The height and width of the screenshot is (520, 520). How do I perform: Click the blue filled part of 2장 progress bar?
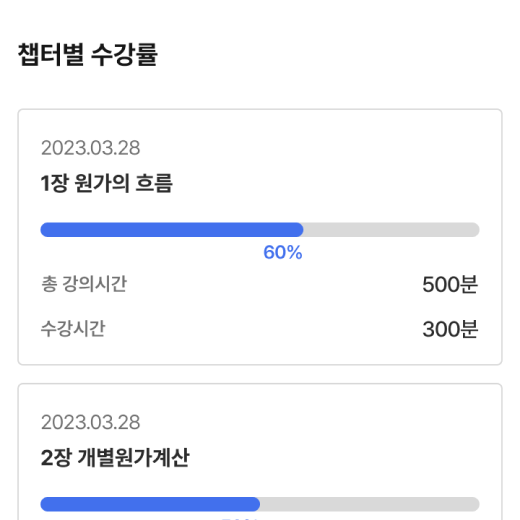[x=150, y=504]
